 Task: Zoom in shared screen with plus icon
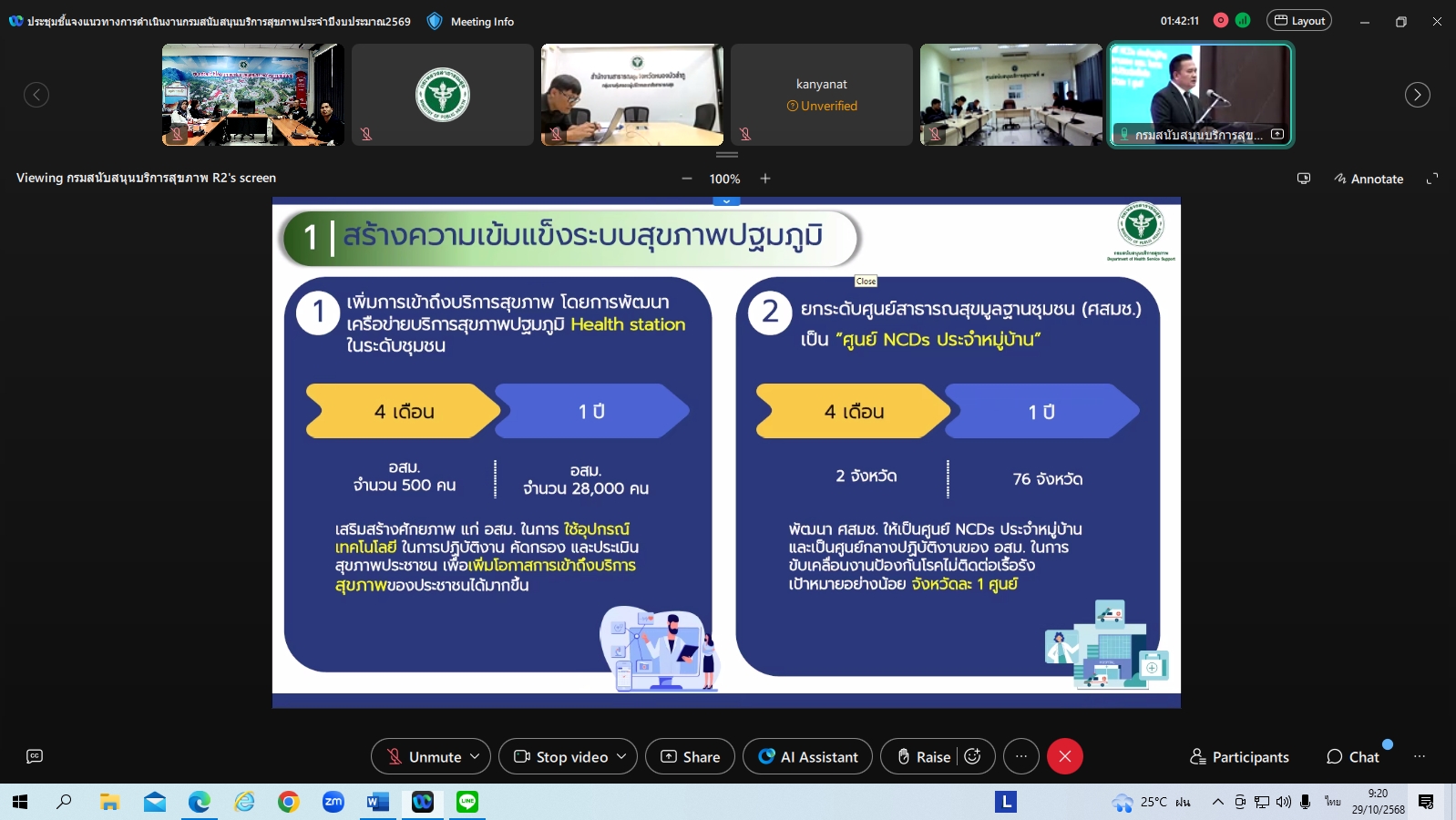pos(765,179)
